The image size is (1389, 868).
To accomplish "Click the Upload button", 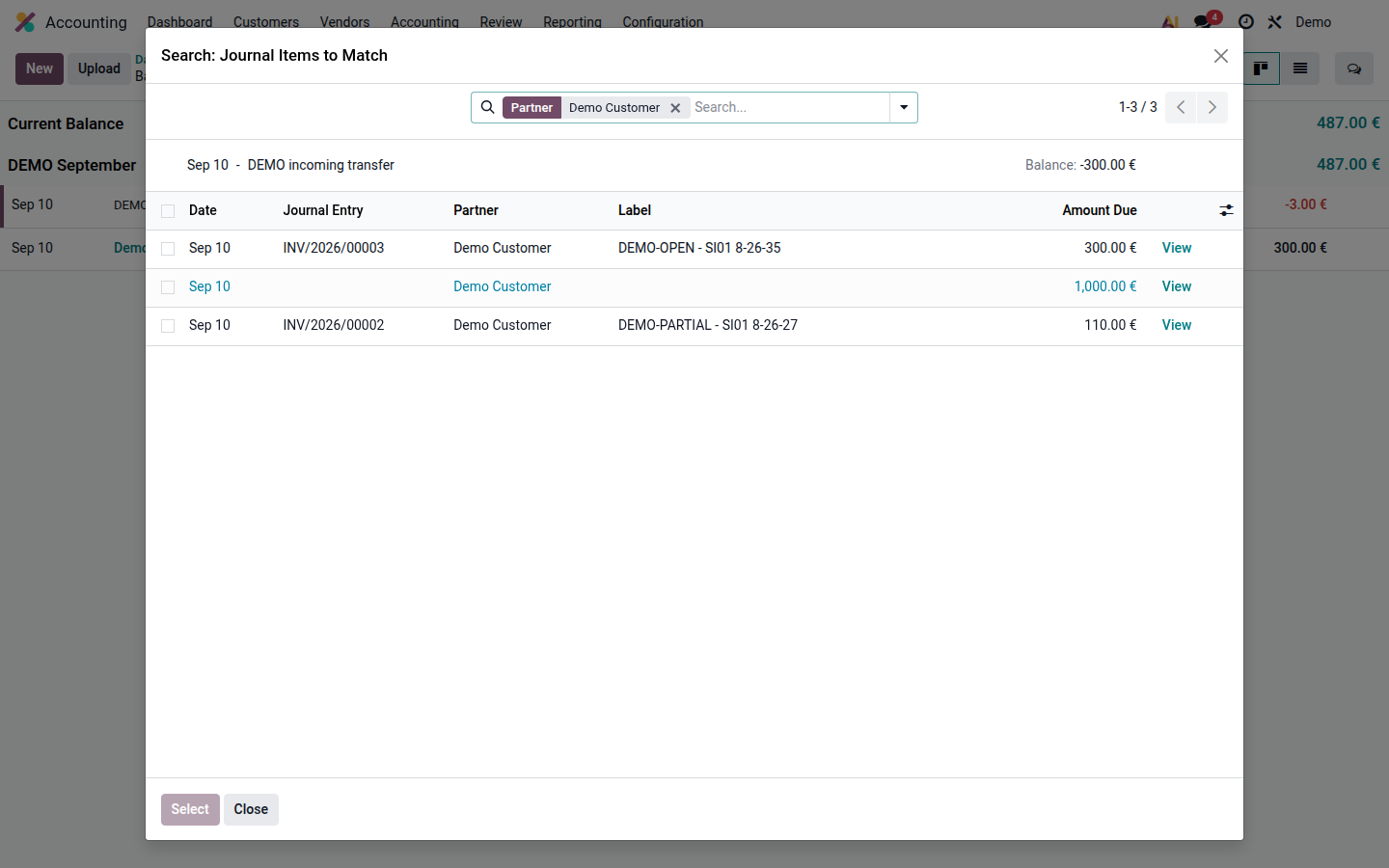I will tap(99, 68).
